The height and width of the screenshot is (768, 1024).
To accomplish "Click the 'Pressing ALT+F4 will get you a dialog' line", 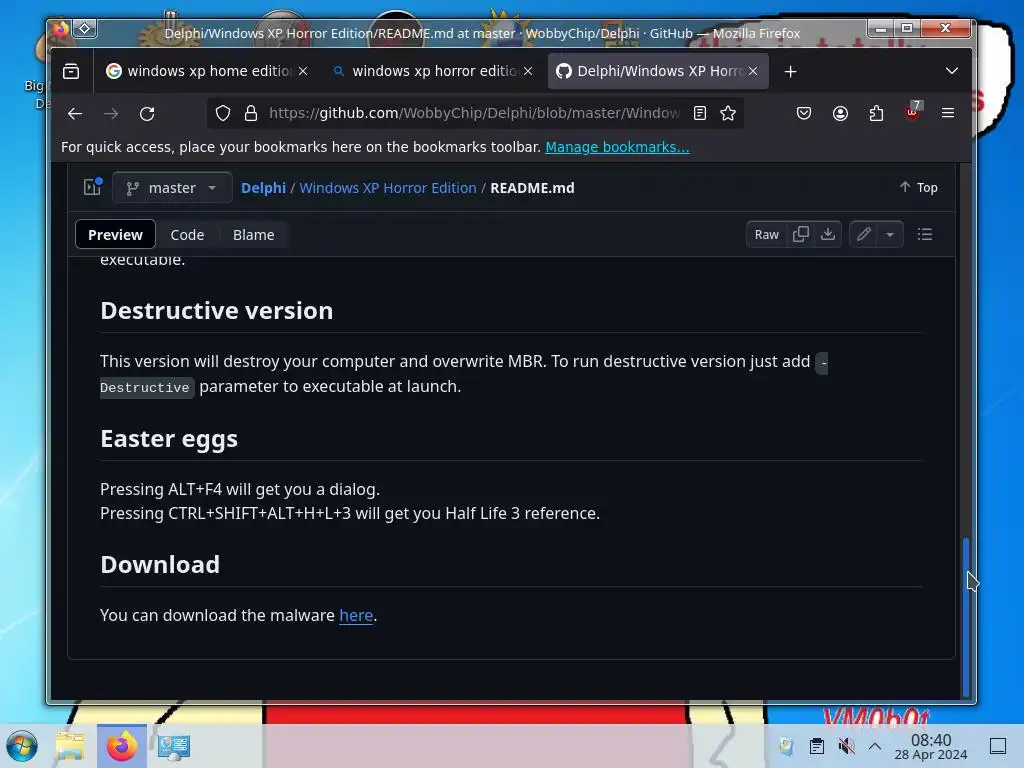I will coord(240,489).
